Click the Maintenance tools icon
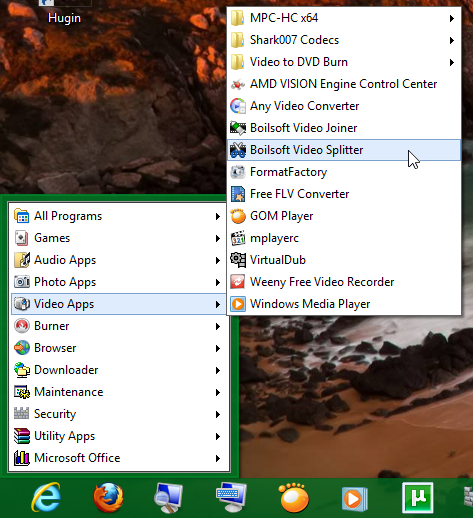This screenshot has height=518, width=473. tap(22, 392)
